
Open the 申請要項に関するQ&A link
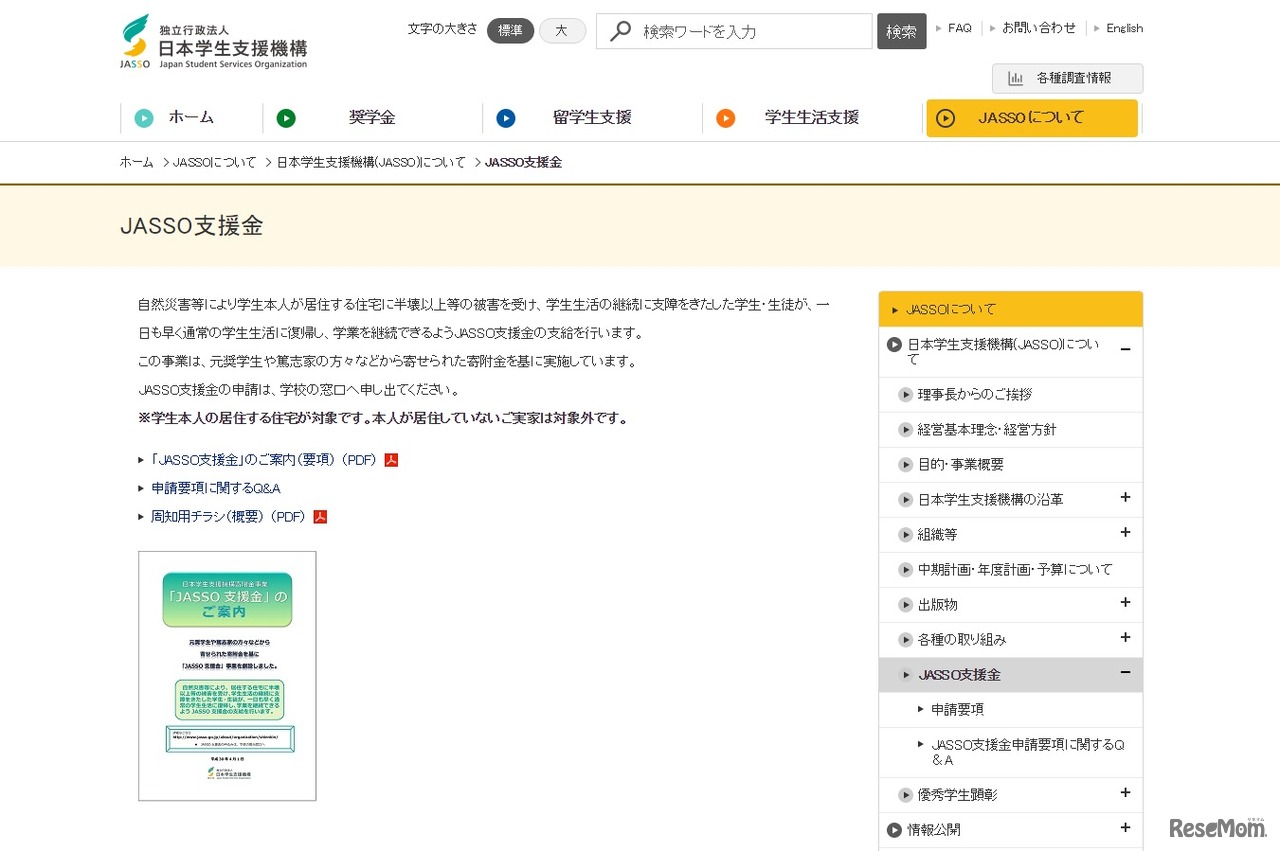point(216,488)
